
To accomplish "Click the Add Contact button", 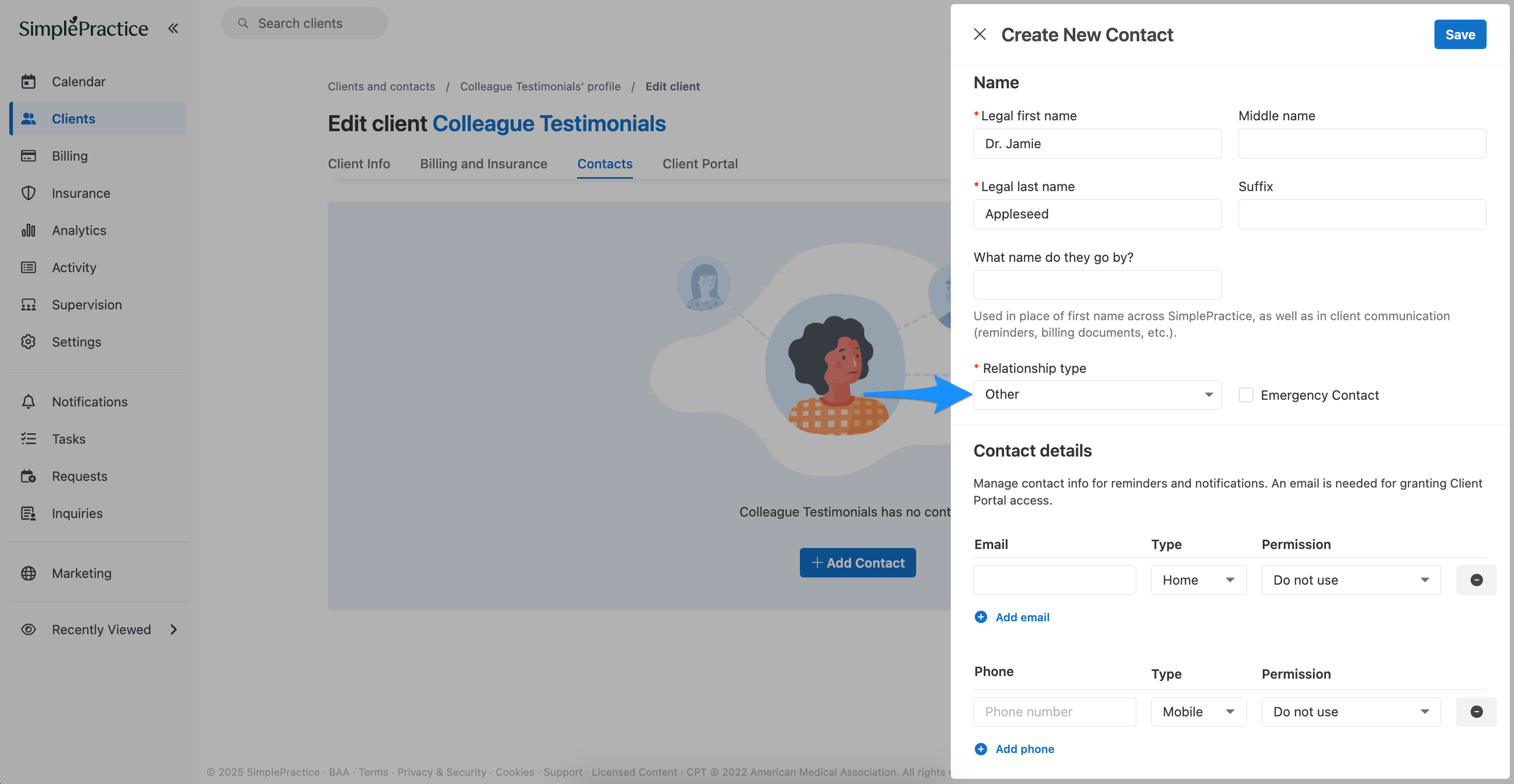I will 857,562.
